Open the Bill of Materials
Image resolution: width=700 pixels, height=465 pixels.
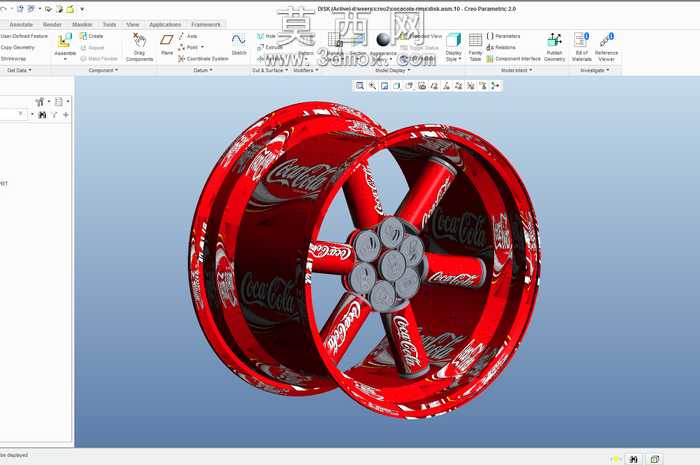(582, 46)
